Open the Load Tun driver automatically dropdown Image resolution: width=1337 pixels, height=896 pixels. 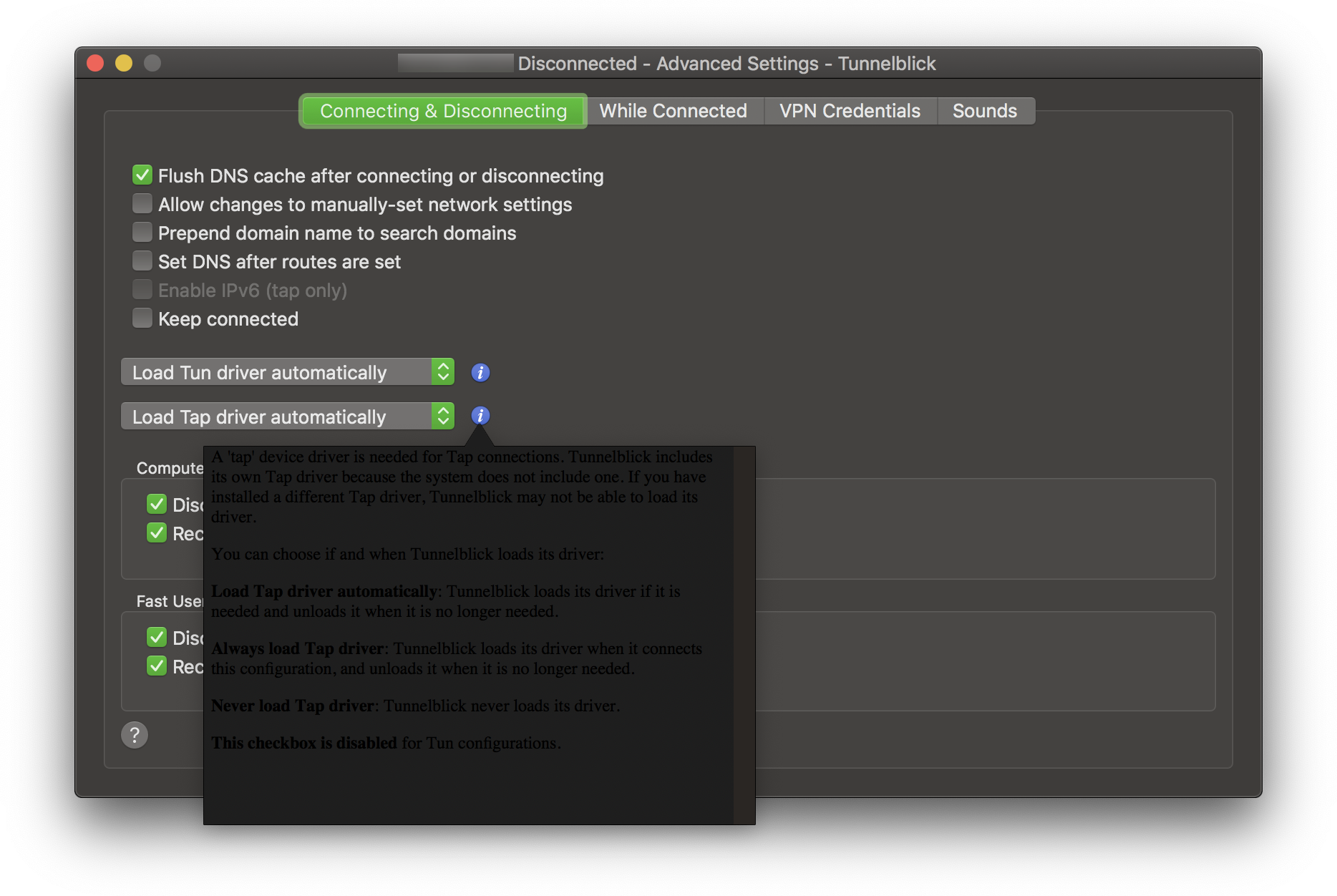(288, 372)
